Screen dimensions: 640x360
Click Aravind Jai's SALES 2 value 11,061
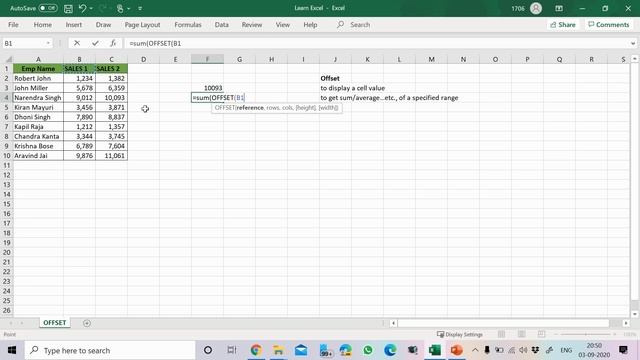point(111,156)
